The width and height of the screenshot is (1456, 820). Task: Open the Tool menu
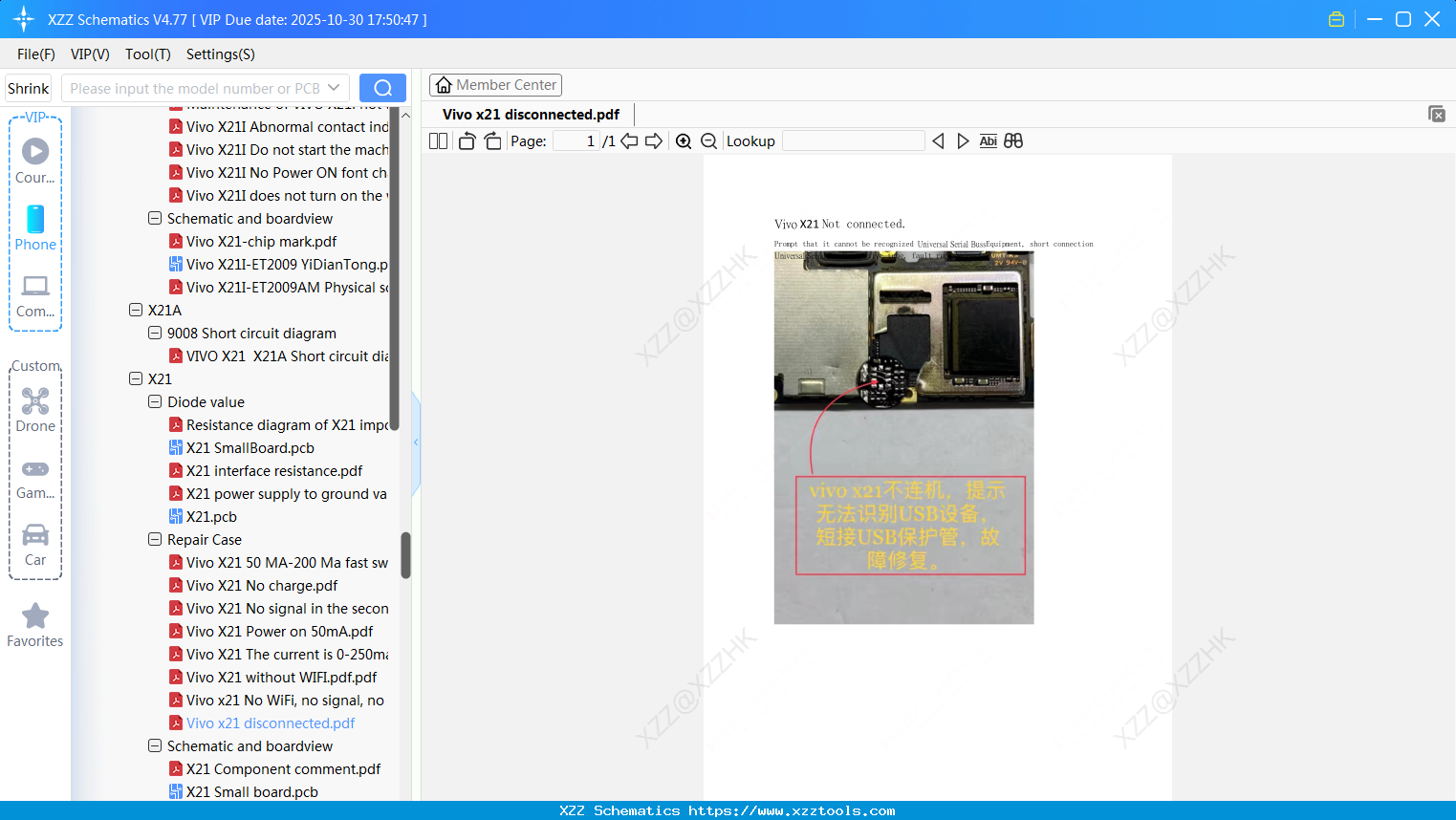(x=147, y=54)
